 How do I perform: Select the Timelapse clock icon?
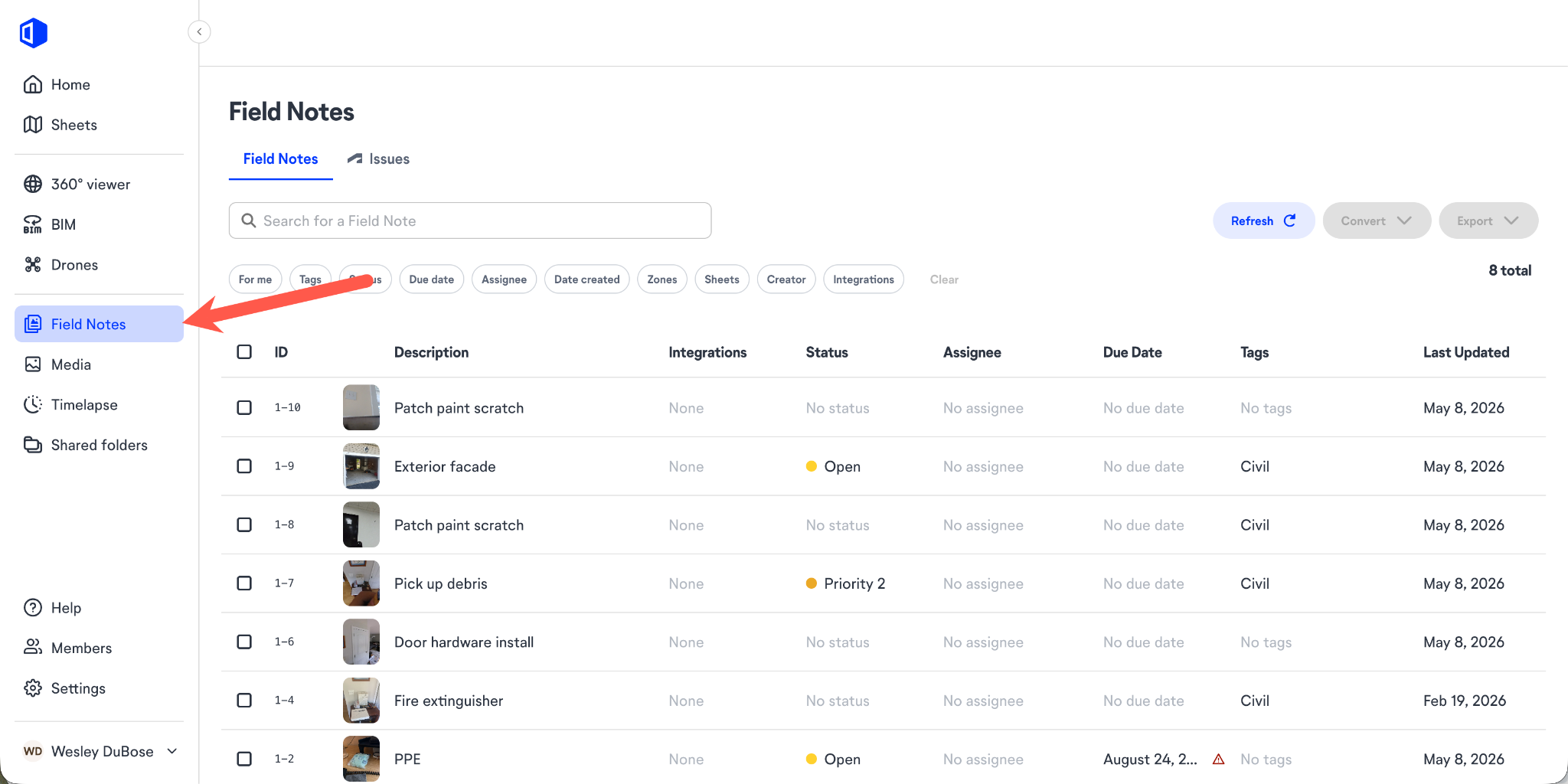[x=33, y=404]
